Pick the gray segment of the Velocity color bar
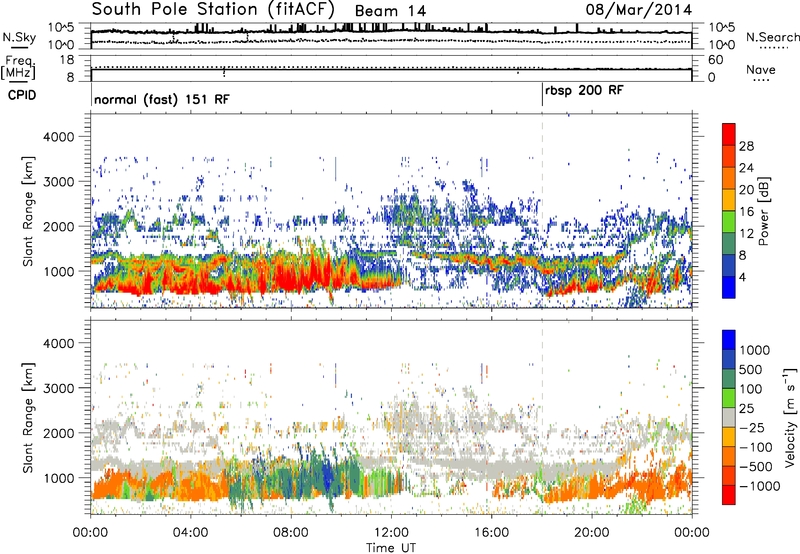 tap(729, 417)
